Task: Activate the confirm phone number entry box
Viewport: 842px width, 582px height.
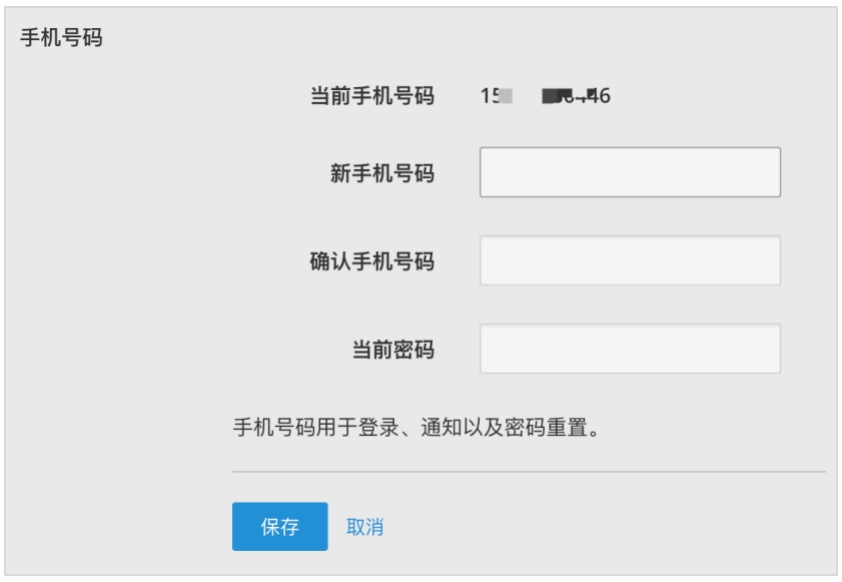Action: click(x=629, y=261)
